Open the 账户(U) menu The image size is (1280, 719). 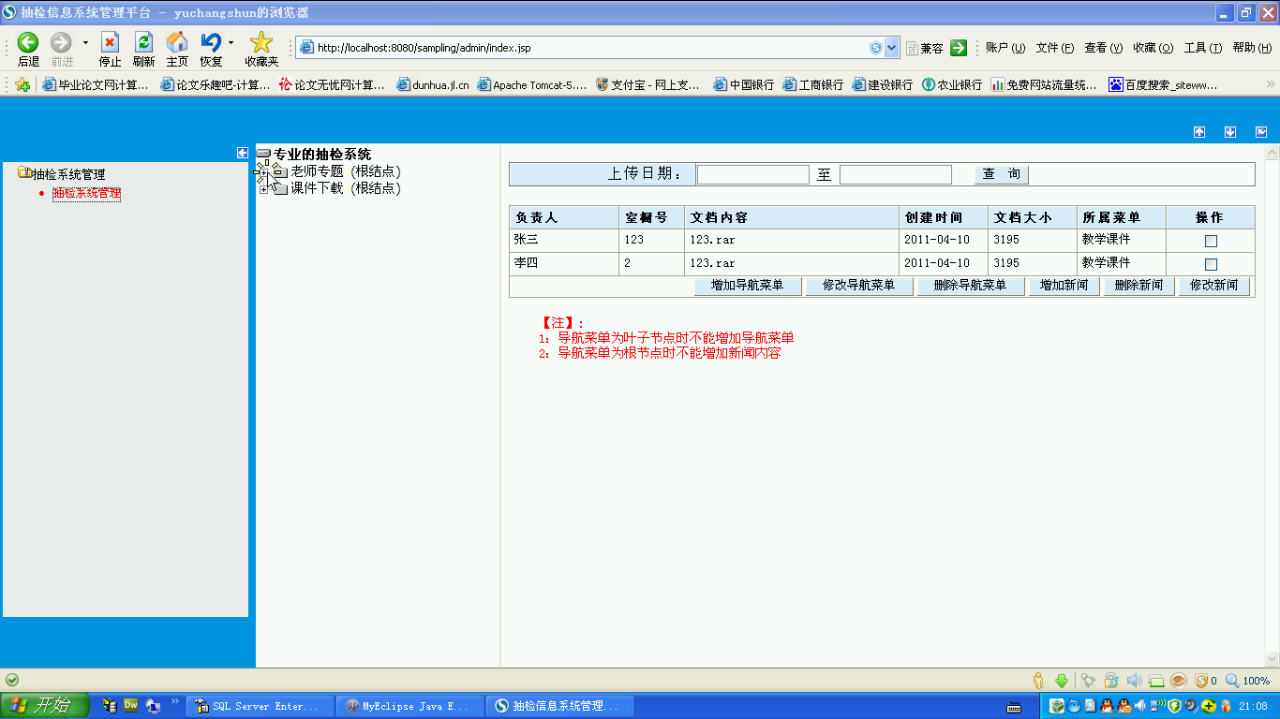(1005, 48)
